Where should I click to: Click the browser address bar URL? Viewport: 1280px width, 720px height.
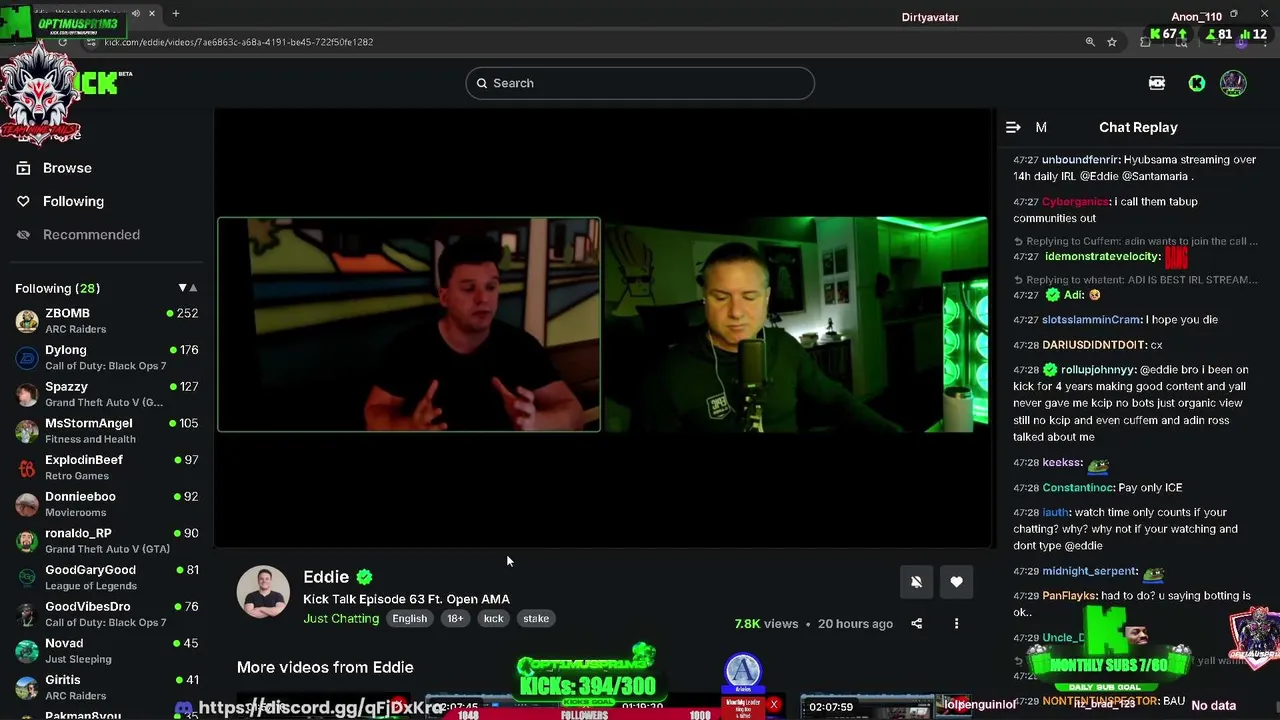pos(238,42)
